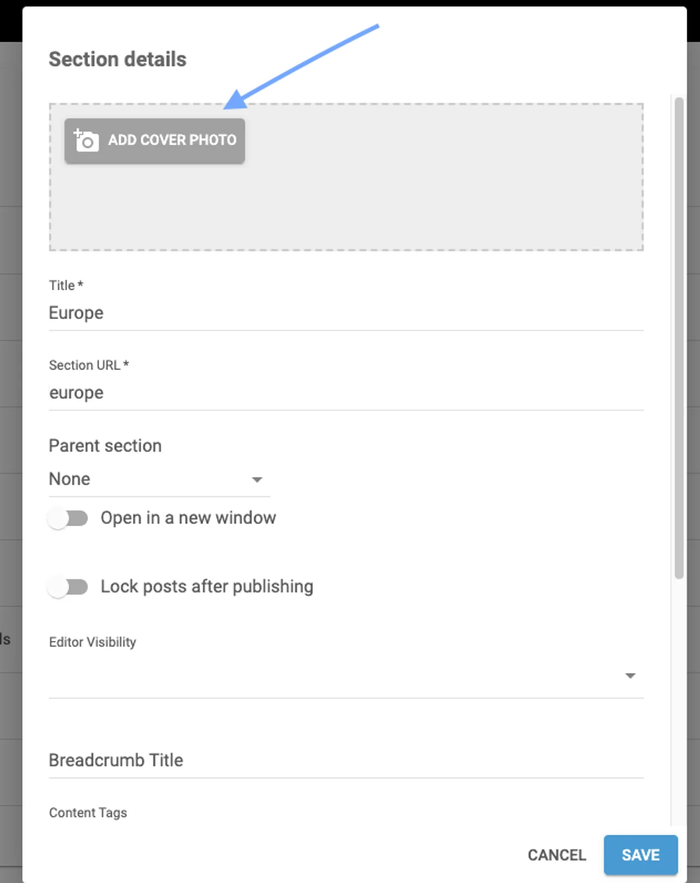This screenshot has height=883, width=700.
Task: Open the Parent section dropdown showing None
Action: coord(155,479)
